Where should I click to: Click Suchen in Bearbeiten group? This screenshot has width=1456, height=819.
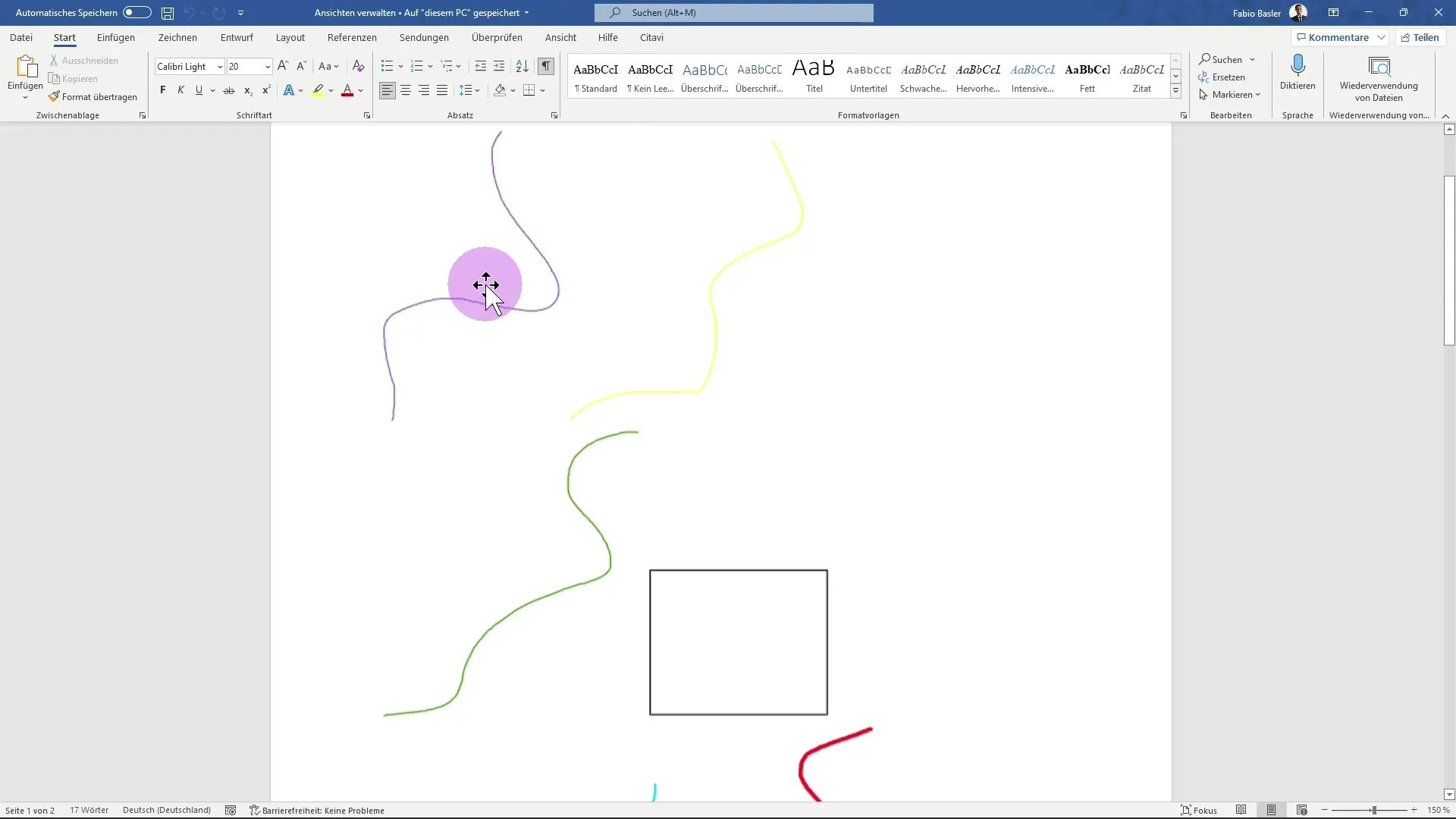(1221, 59)
